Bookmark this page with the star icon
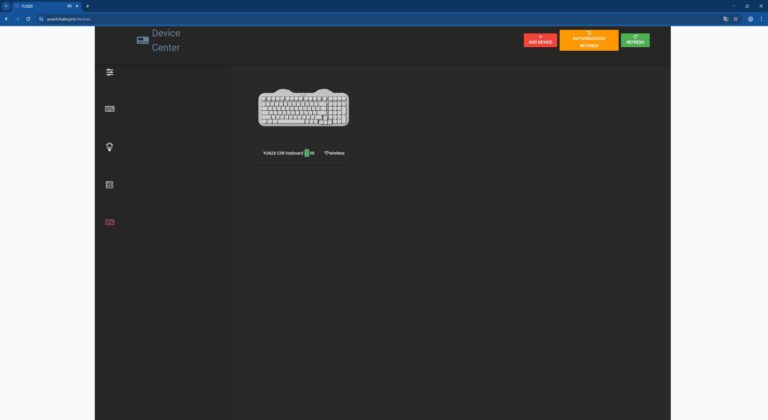 pyautogui.click(x=736, y=19)
